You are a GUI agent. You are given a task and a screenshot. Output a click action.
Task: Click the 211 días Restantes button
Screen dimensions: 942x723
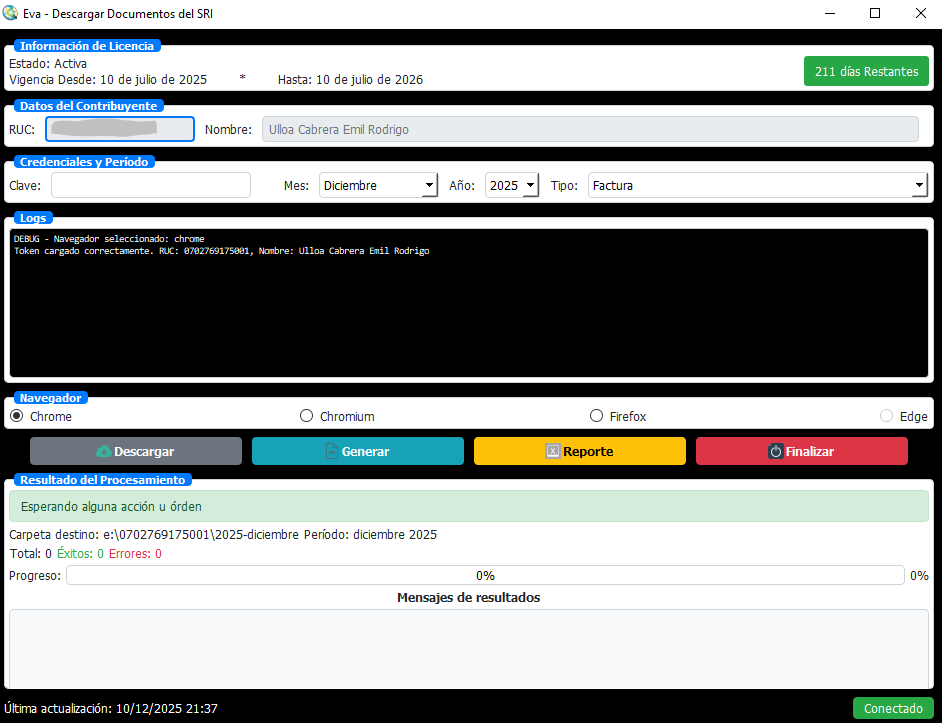[866, 72]
